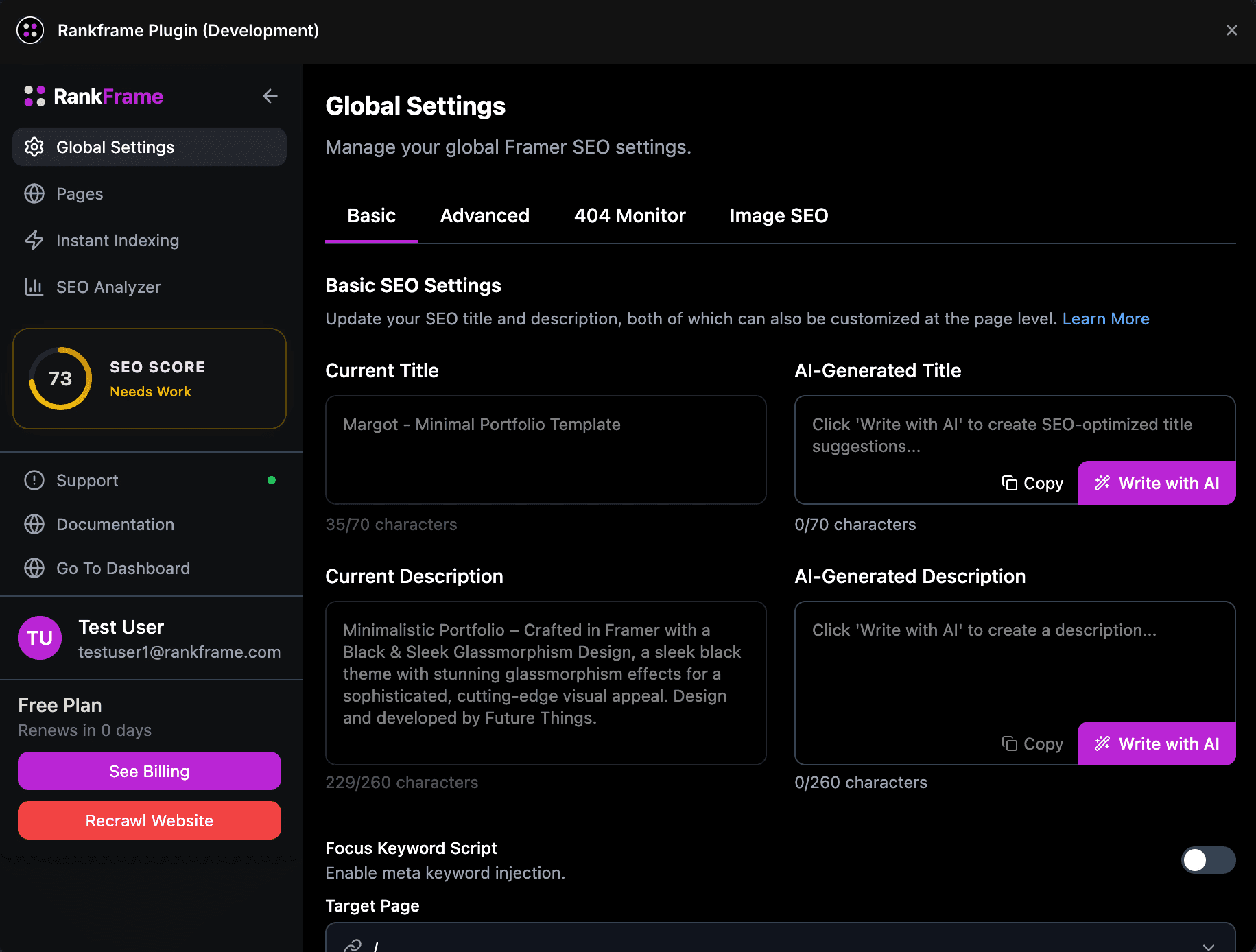This screenshot has height=952, width=1256.
Task: Click the SEO score circular progress gauge
Action: coord(60,379)
